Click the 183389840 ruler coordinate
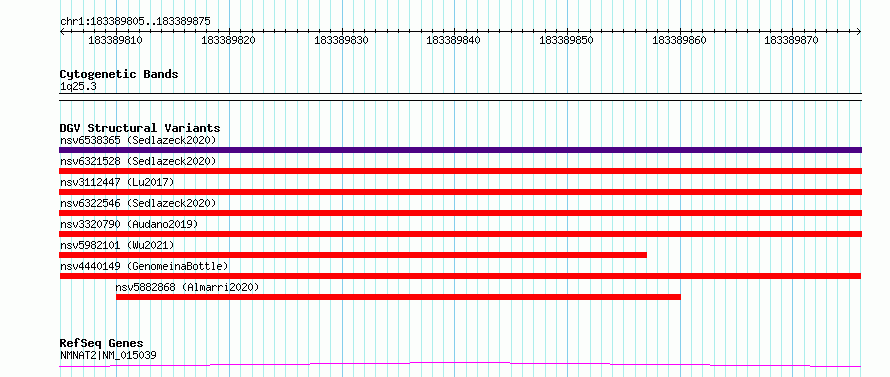 [454, 40]
